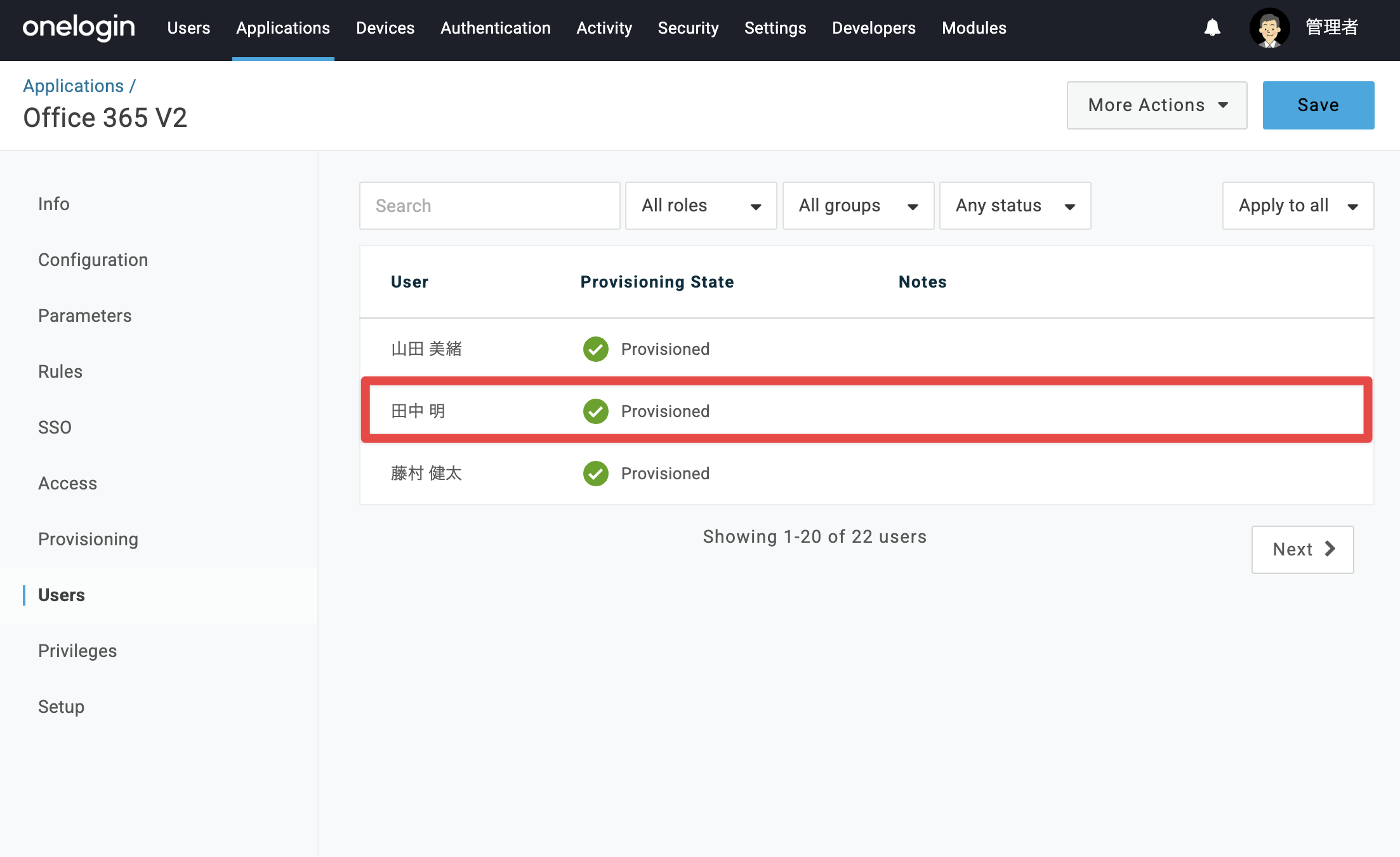
Task: Save the Office 365 V2 application
Action: click(x=1318, y=105)
